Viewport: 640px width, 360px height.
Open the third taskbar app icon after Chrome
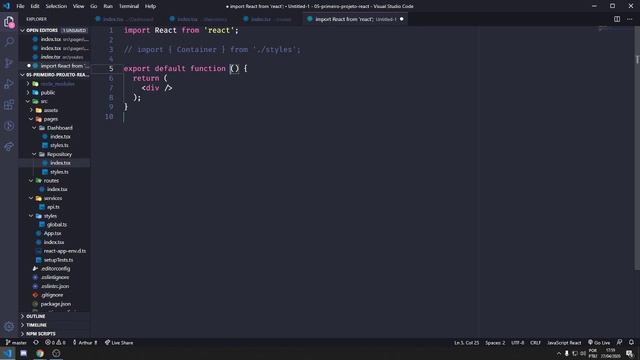[x=56, y=353]
